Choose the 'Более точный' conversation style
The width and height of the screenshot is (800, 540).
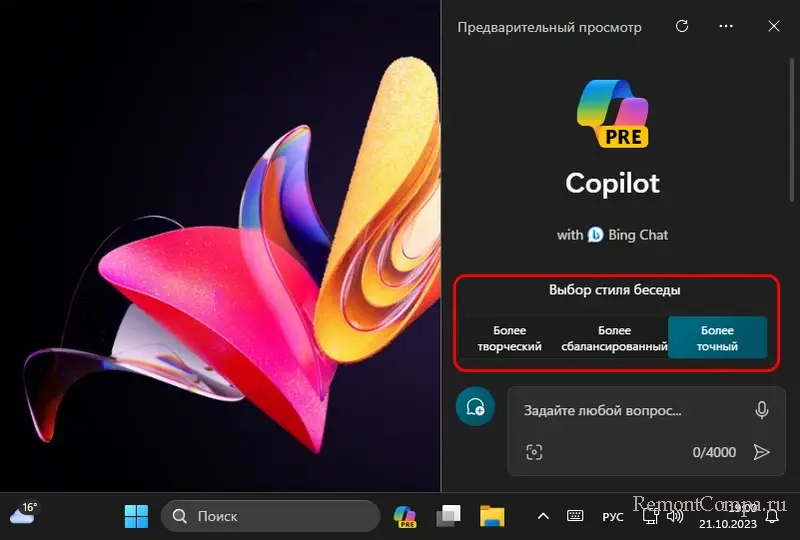[717, 338]
